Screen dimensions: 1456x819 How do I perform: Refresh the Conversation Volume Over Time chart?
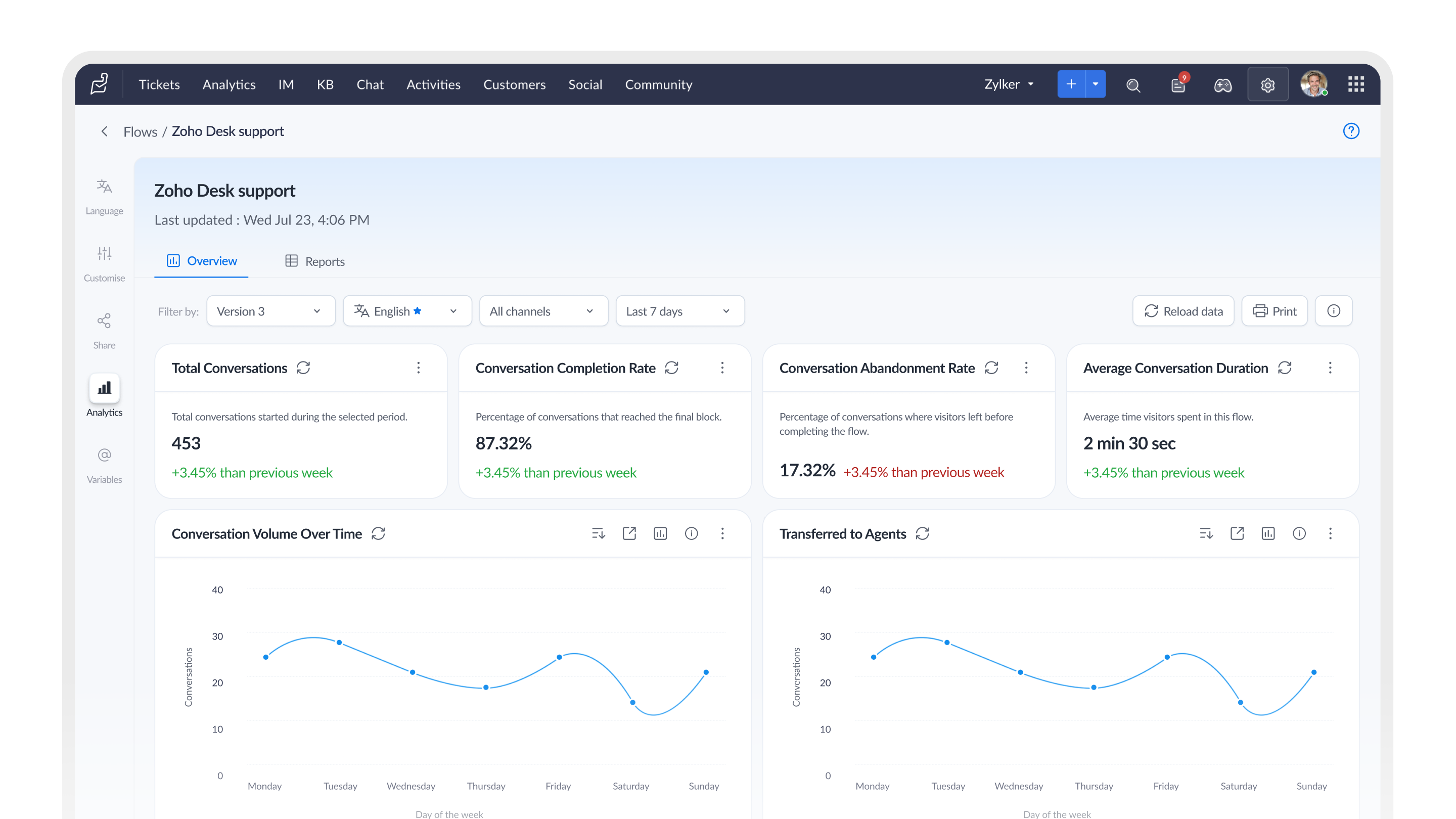[378, 533]
